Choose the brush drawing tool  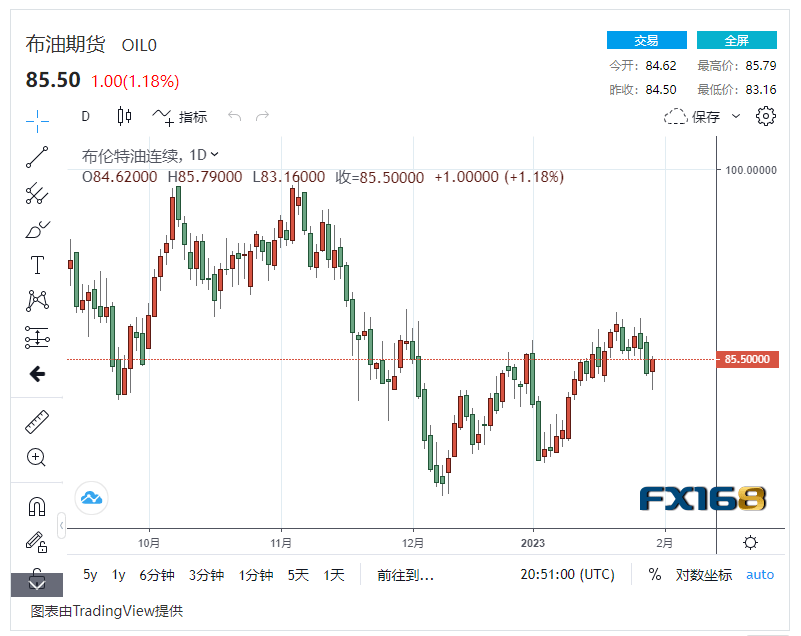37,229
